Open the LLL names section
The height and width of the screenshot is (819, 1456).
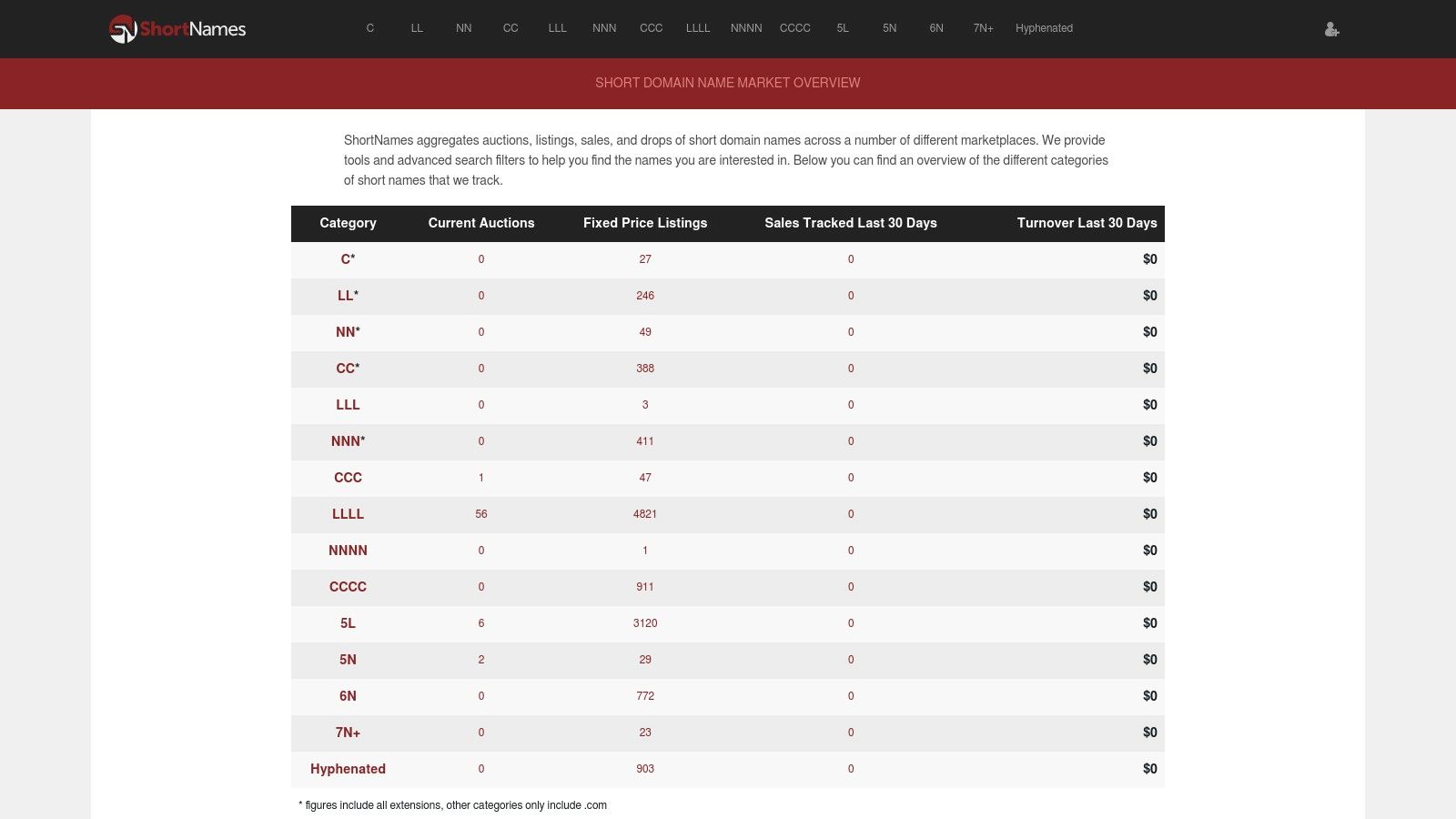click(x=556, y=28)
